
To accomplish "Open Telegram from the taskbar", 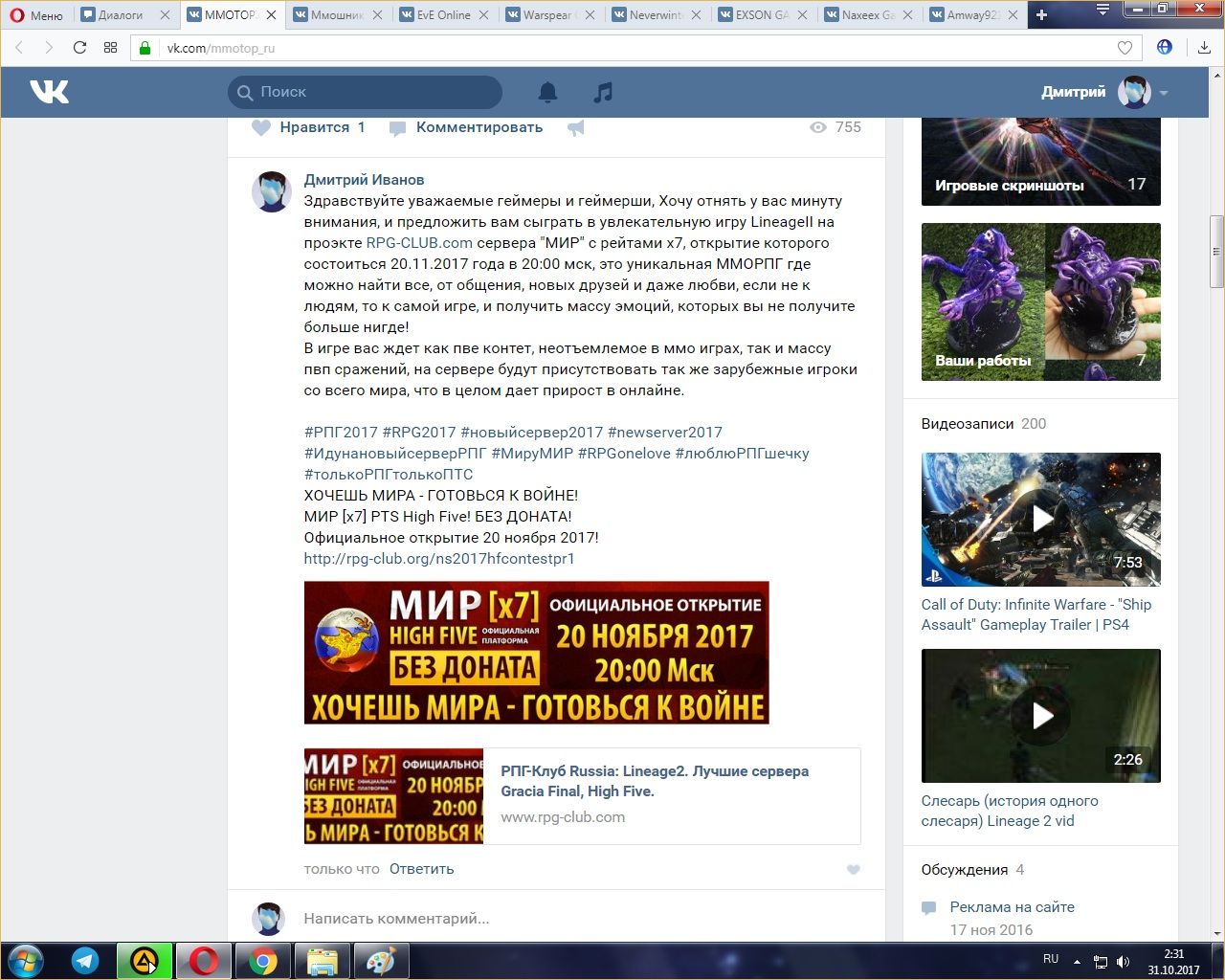I will [85, 961].
